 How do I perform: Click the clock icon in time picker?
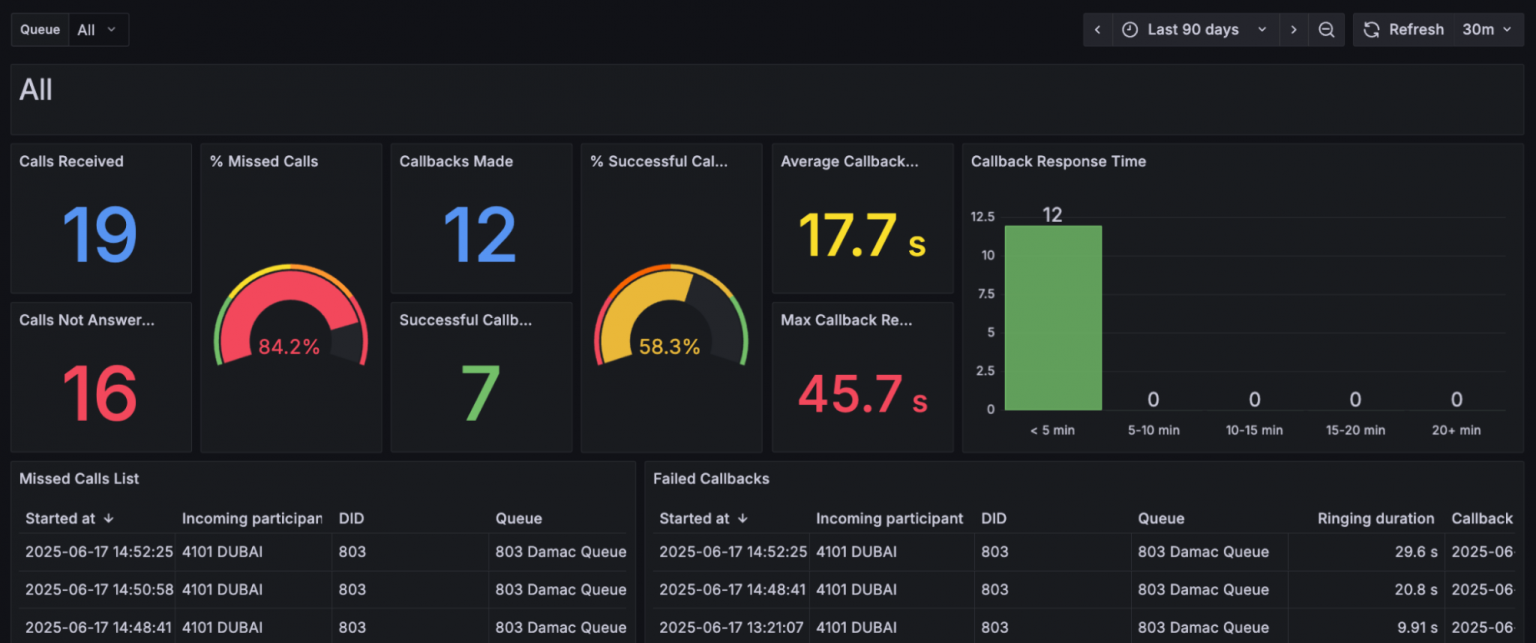click(1130, 30)
